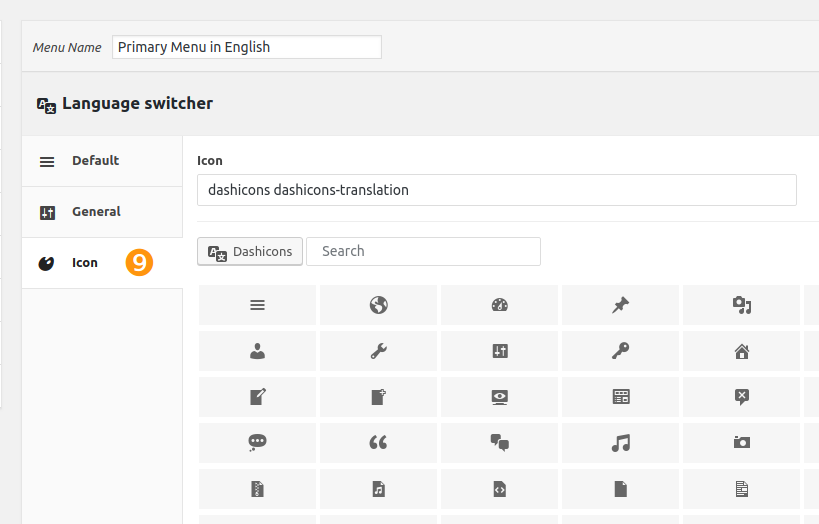Open the Dashicons icon set dropdown
Image resolution: width=819 pixels, height=524 pixels.
250,251
